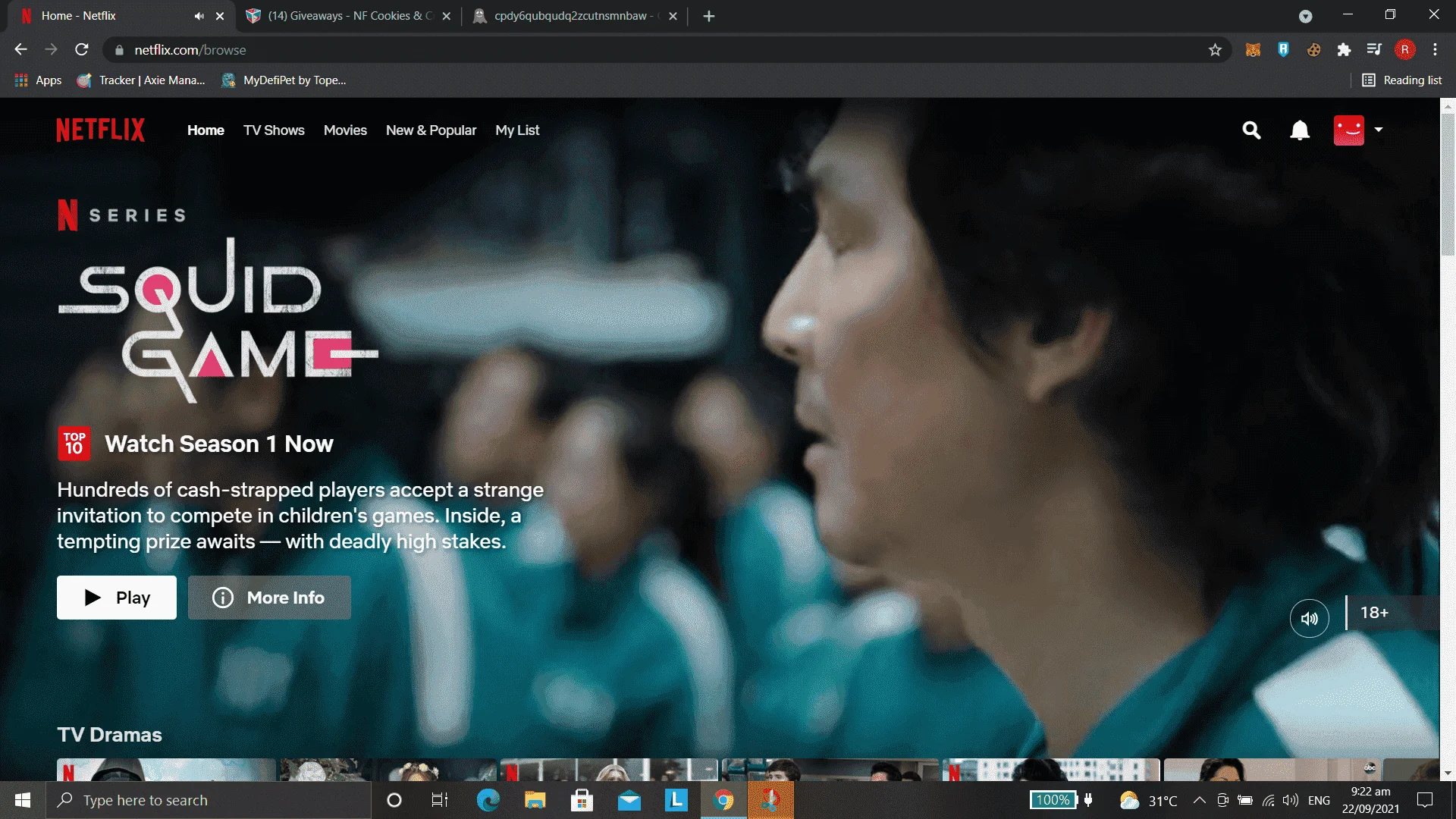The width and height of the screenshot is (1456, 819).
Task: Switch ENG input language indicator
Action: pyautogui.click(x=1319, y=800)
